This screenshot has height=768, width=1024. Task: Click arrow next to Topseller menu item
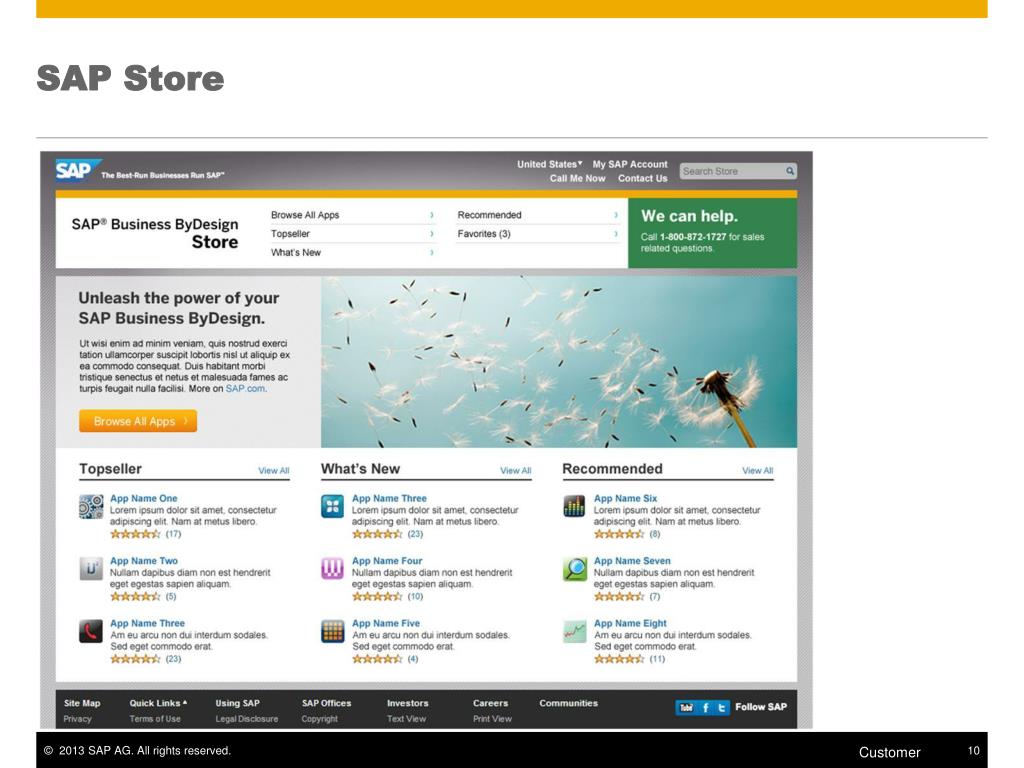coord(432,234)
